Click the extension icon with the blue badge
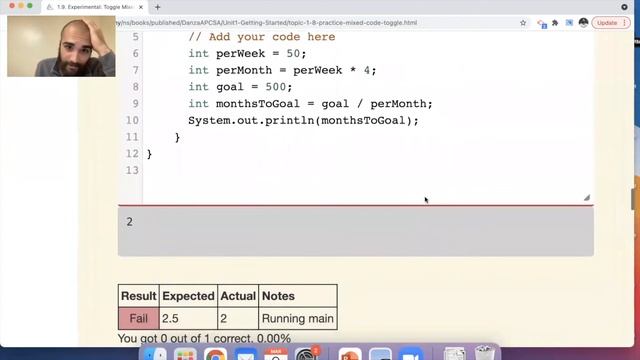 (542, 24)
